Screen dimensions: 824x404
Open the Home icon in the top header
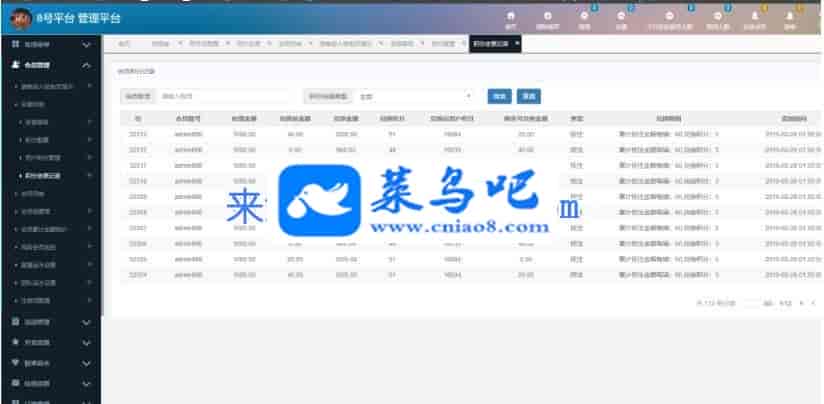[x=510, y=20]
